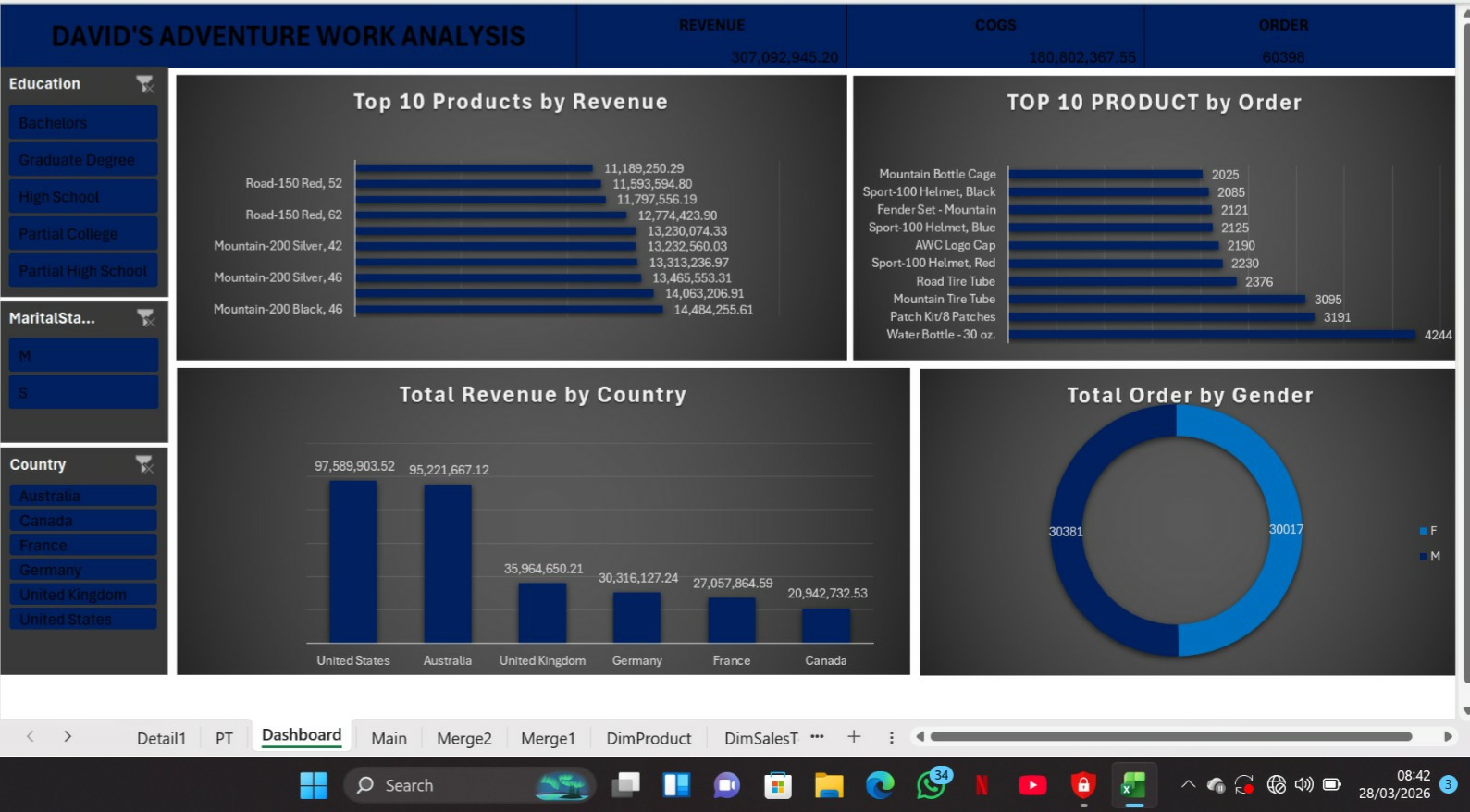Open Microsoft Store from taskbar
Image resolution: width=1470 pixels, height=812 pixels.
click(778, 785)
